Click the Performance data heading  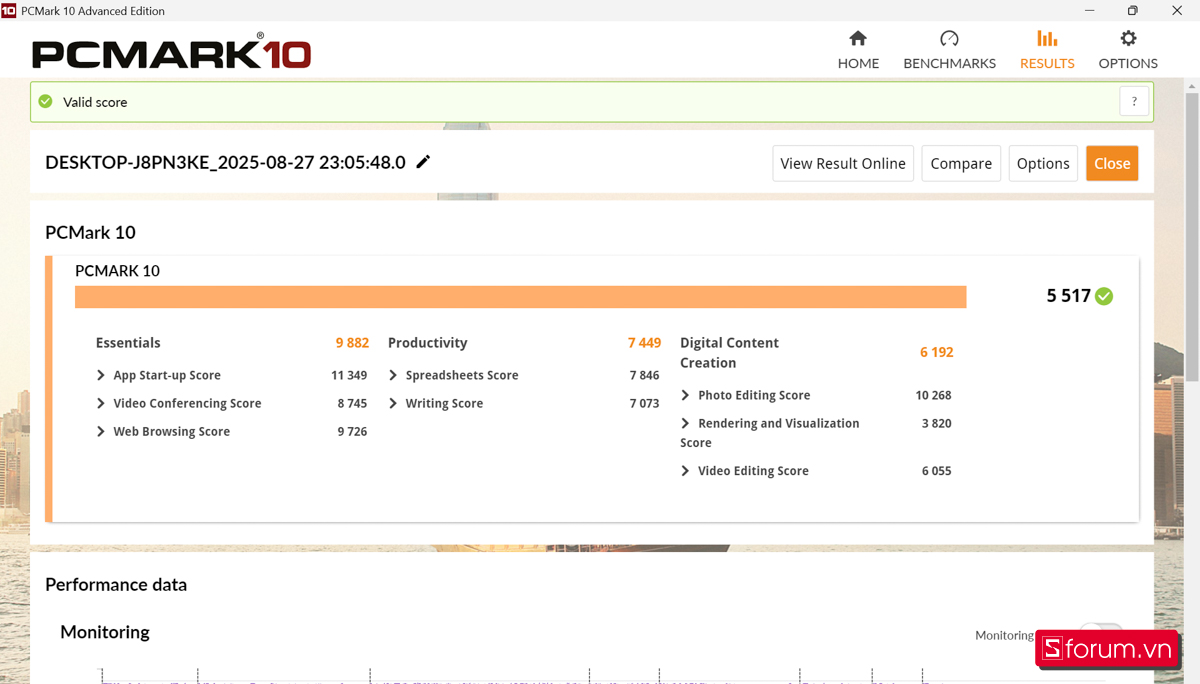point(116,584)
